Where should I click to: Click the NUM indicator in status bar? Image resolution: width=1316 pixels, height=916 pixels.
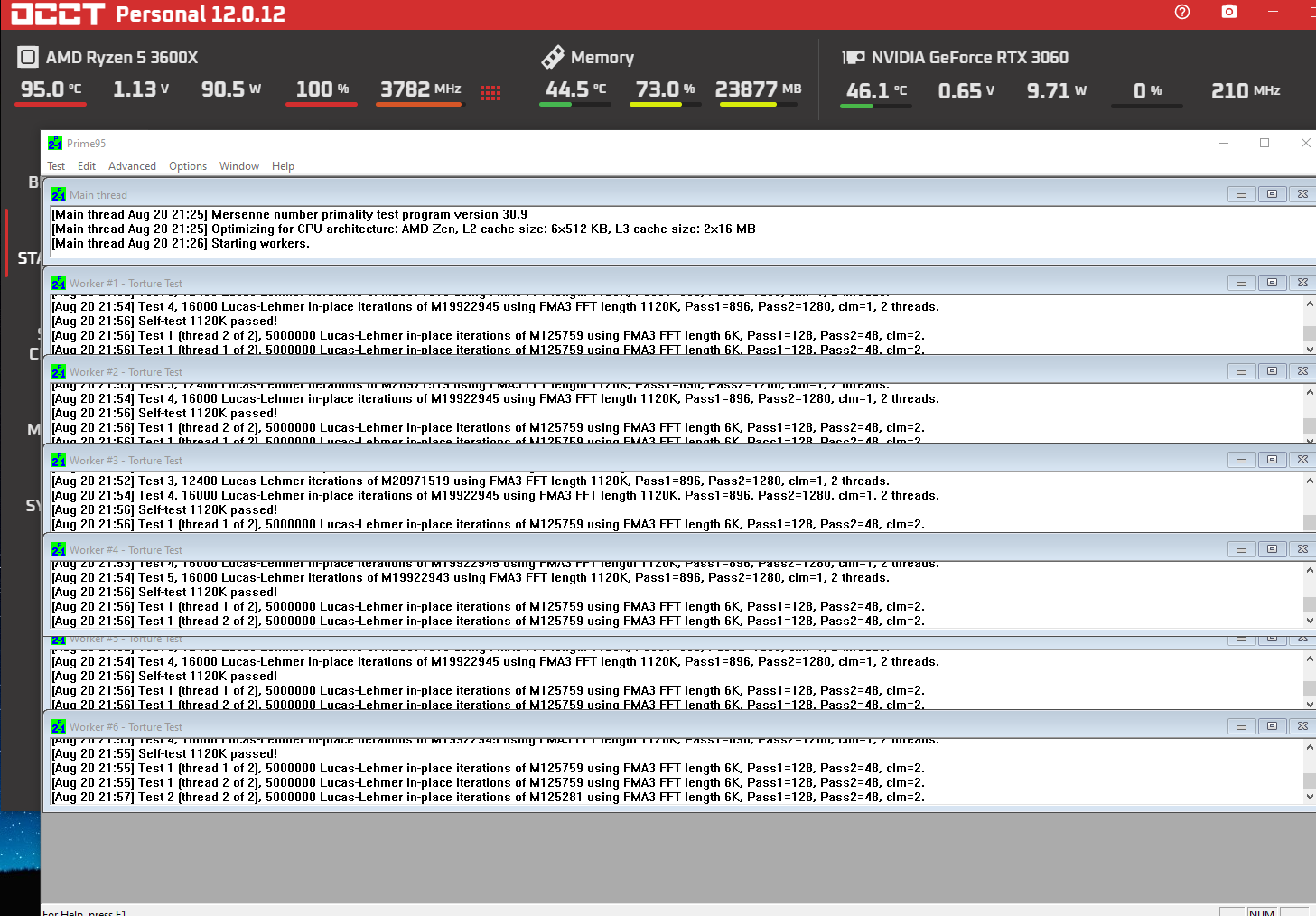pos(1261,912)
